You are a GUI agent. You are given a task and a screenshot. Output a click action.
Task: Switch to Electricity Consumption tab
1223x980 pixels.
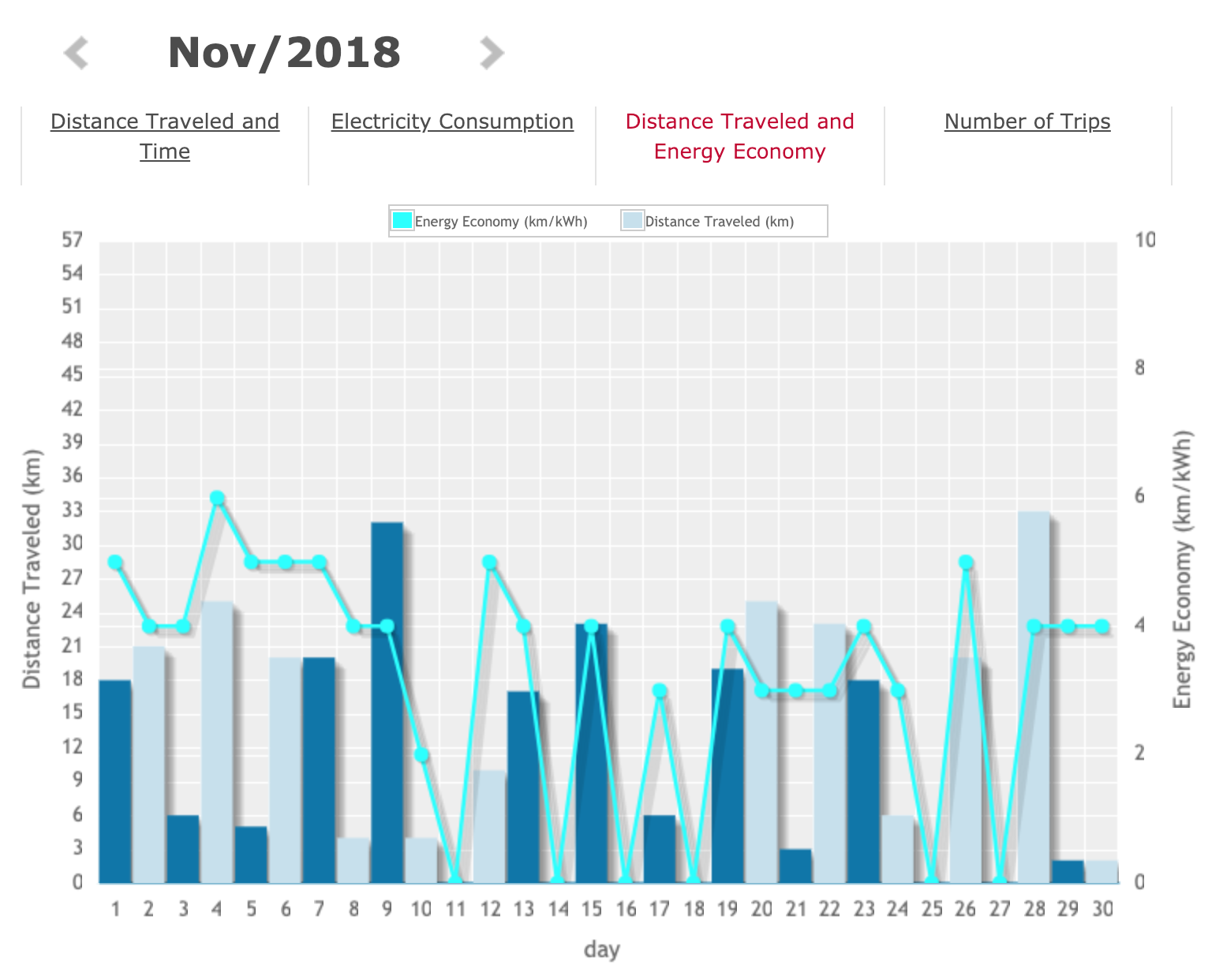tap(452, 122)
